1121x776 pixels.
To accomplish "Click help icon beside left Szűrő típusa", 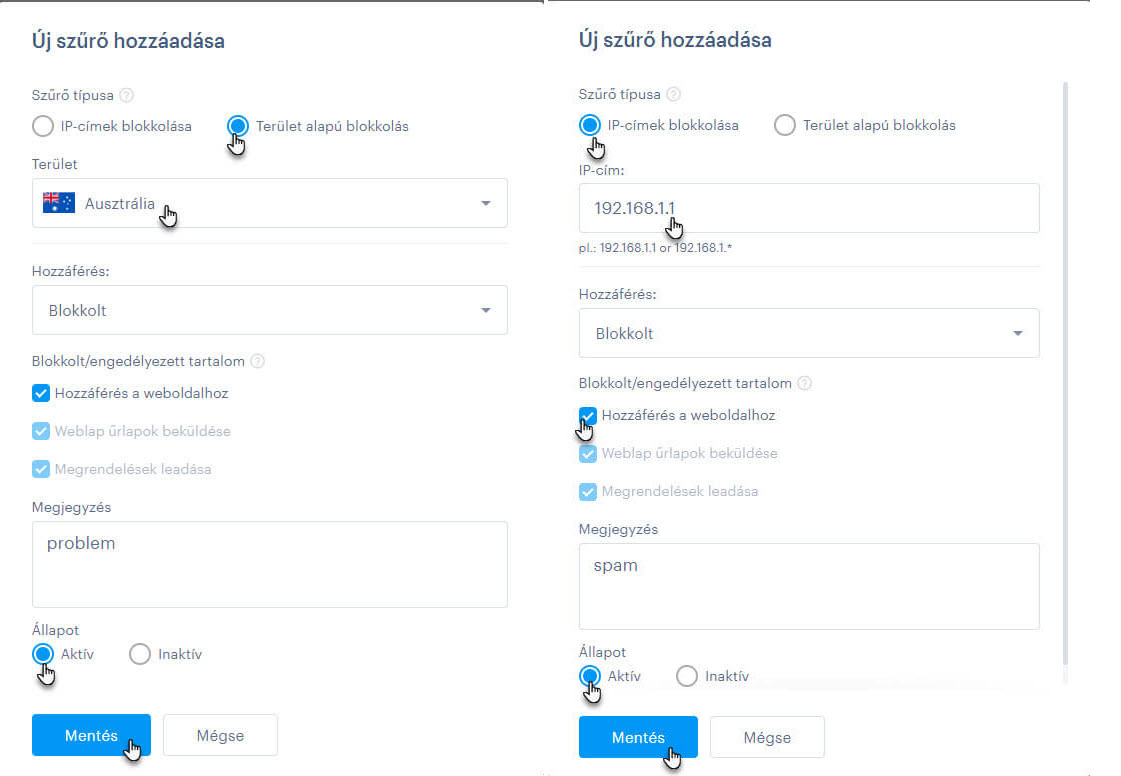I will pyautogui.click(x=127, y=95).
